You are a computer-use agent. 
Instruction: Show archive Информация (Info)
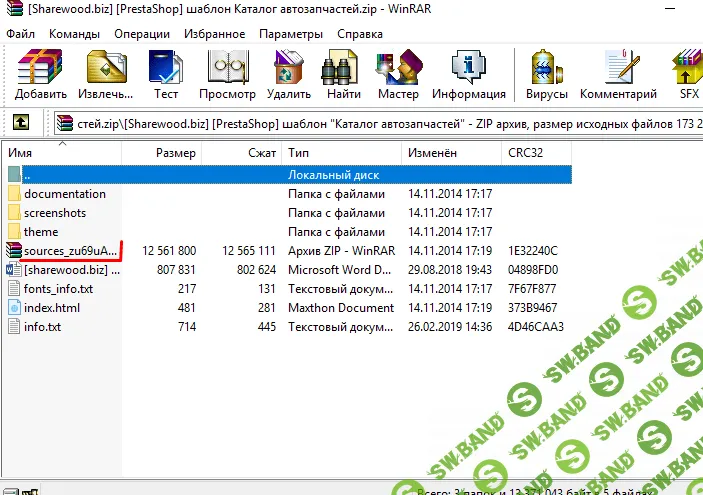point(469,67)
